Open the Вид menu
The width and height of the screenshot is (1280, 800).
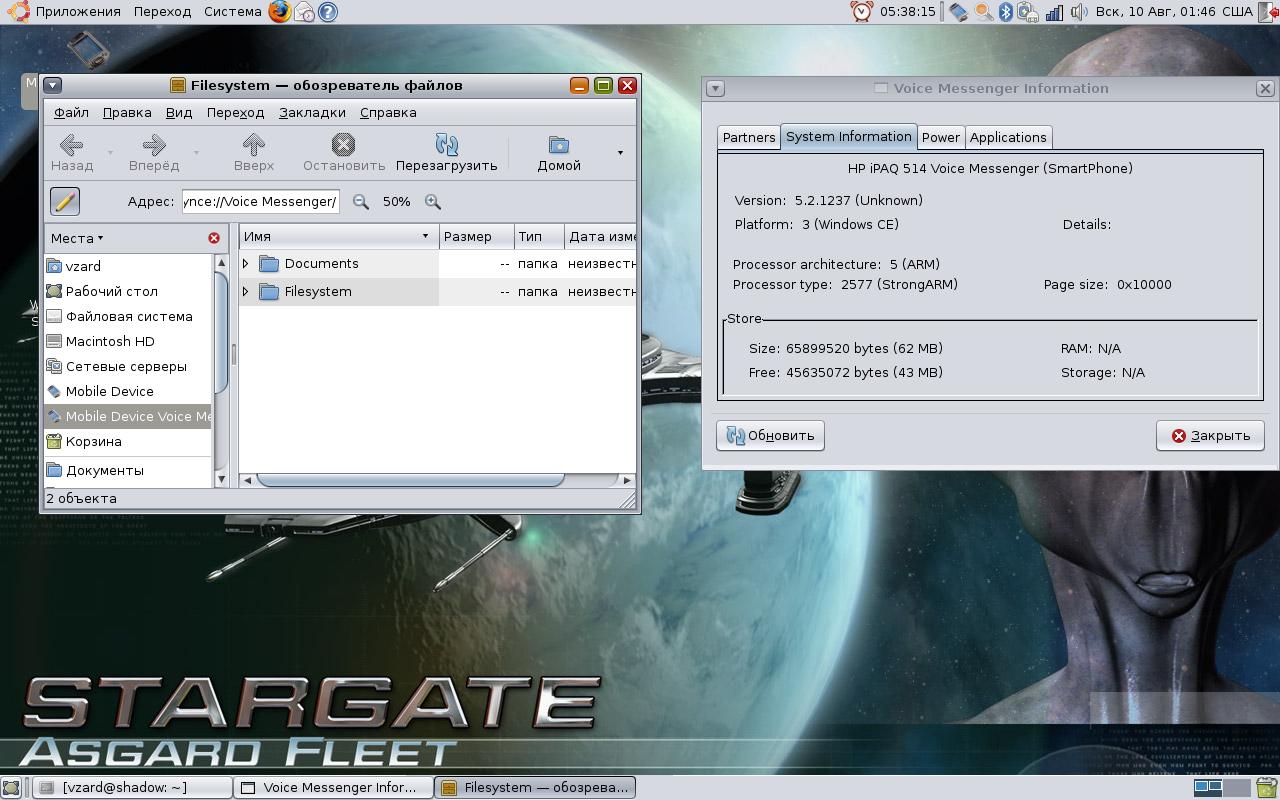(x=179, y=112)
